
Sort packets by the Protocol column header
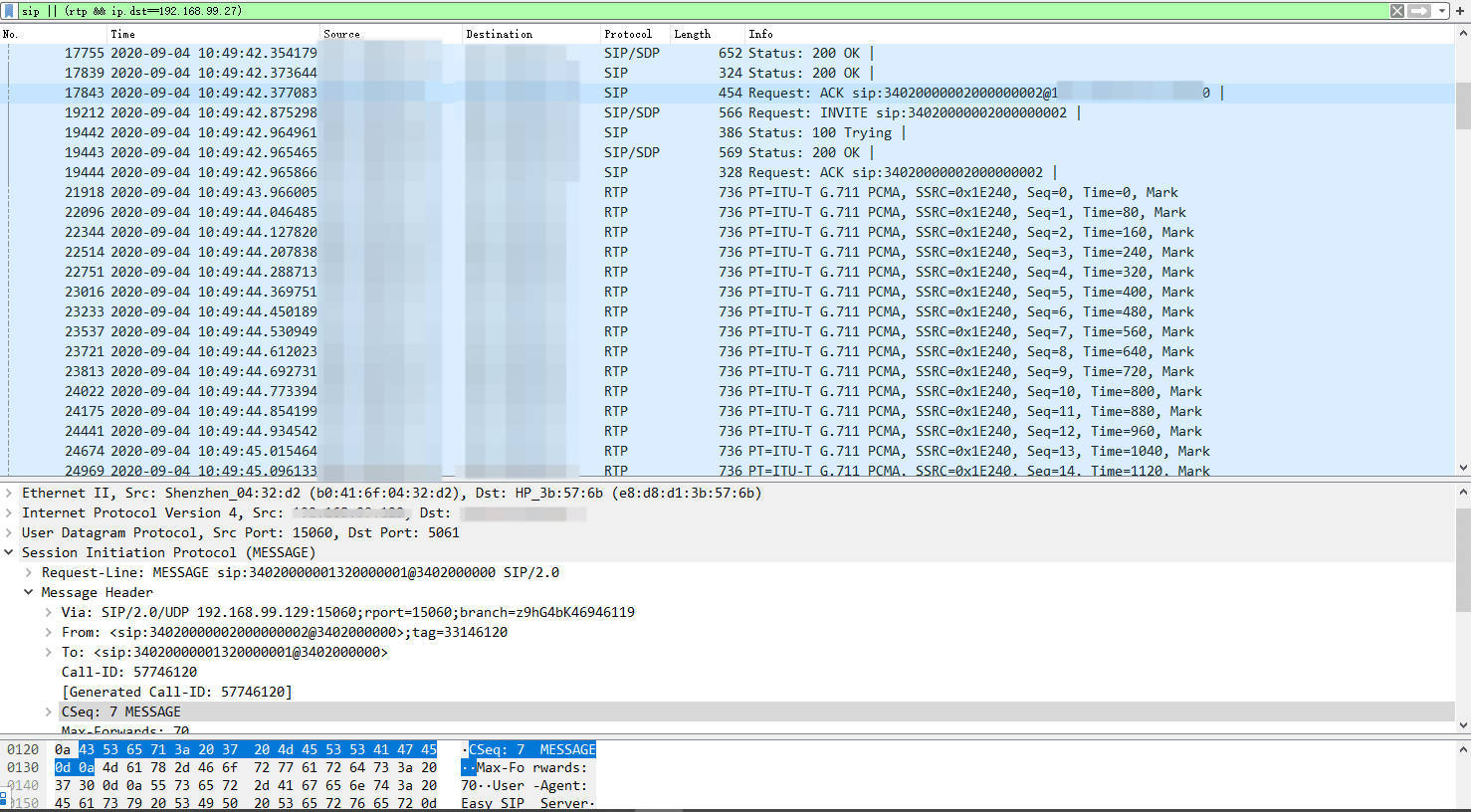tap(635, 34)
